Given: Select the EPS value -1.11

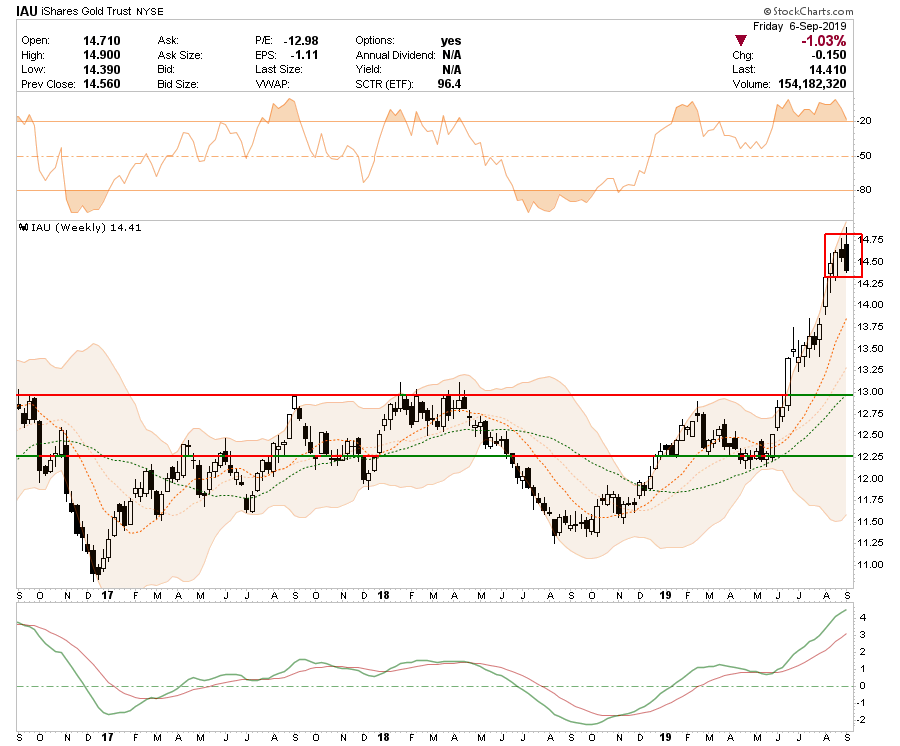Looking at the screenshot, I should [304, 55].
